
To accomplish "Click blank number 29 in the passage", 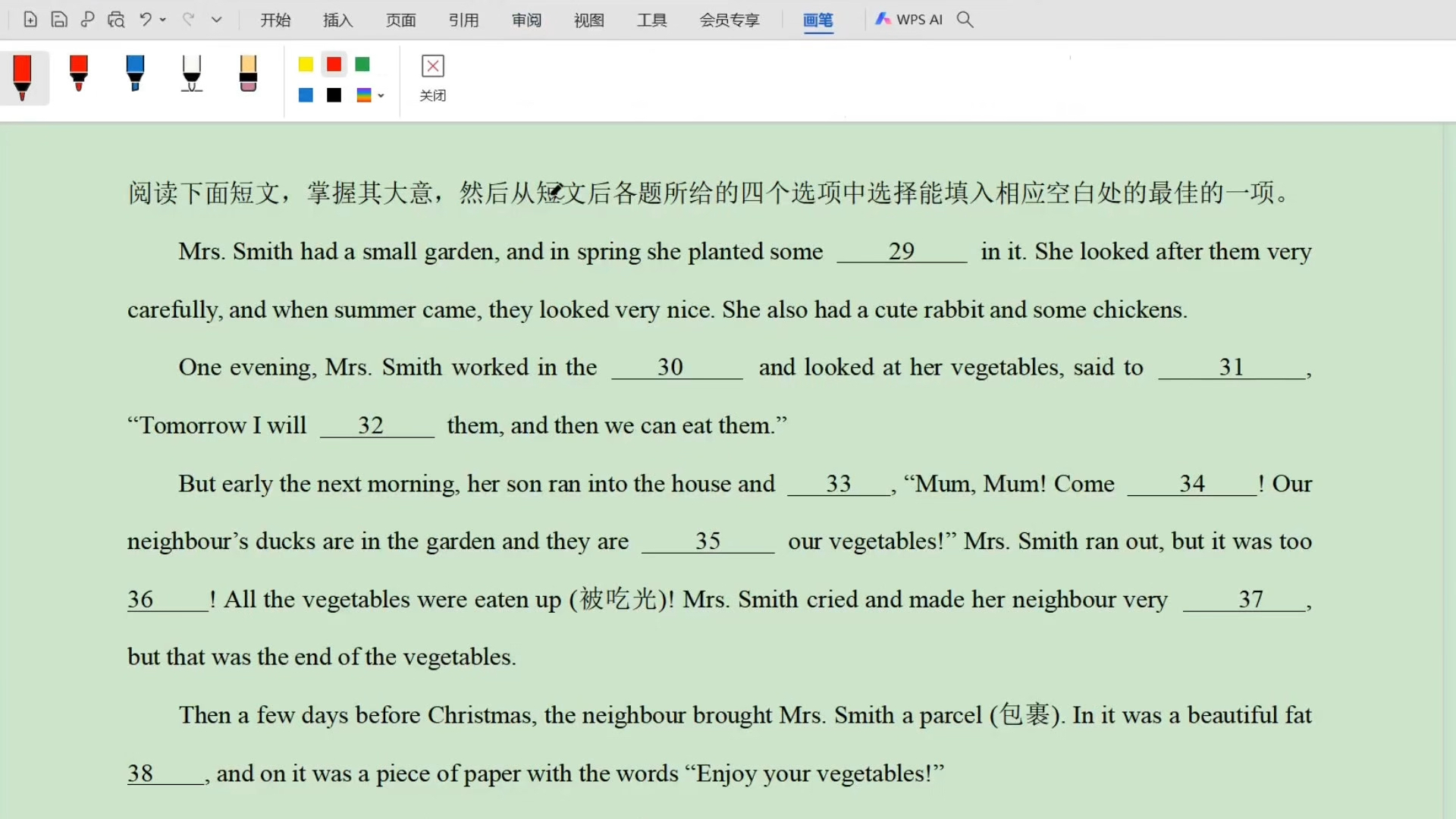I will click(x=902, y=252).
